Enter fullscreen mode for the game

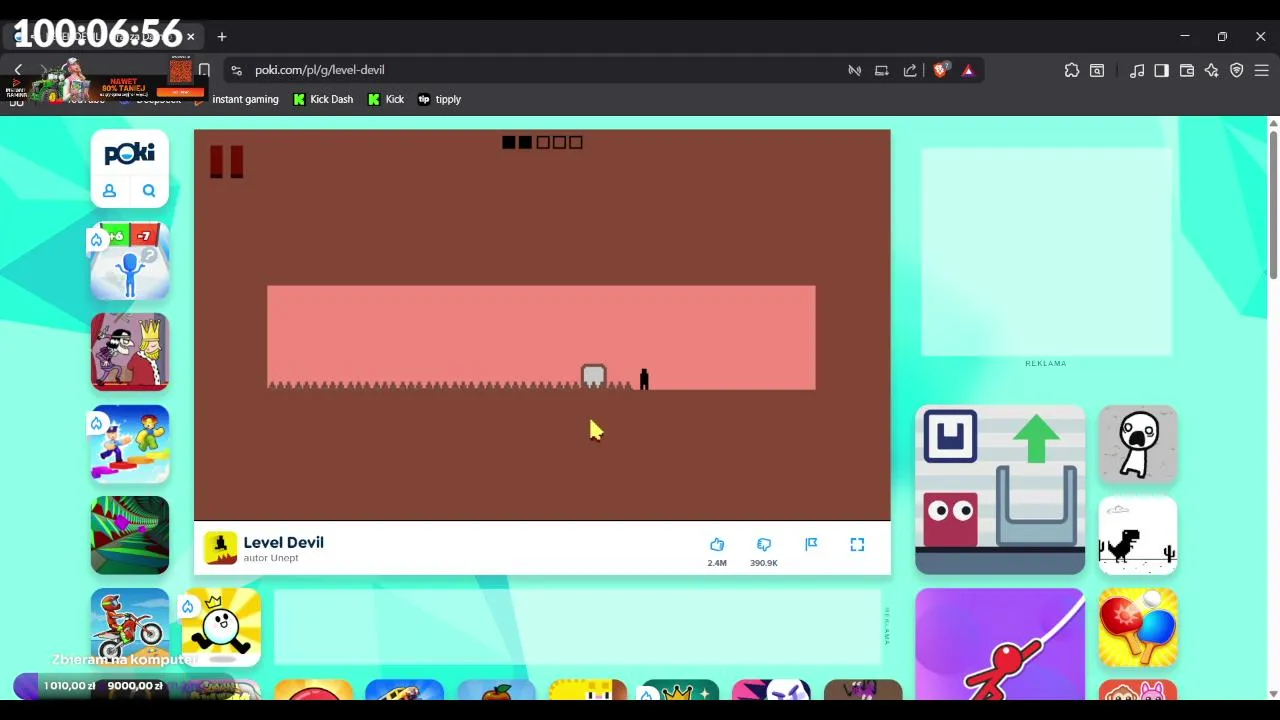coord(857,544)
